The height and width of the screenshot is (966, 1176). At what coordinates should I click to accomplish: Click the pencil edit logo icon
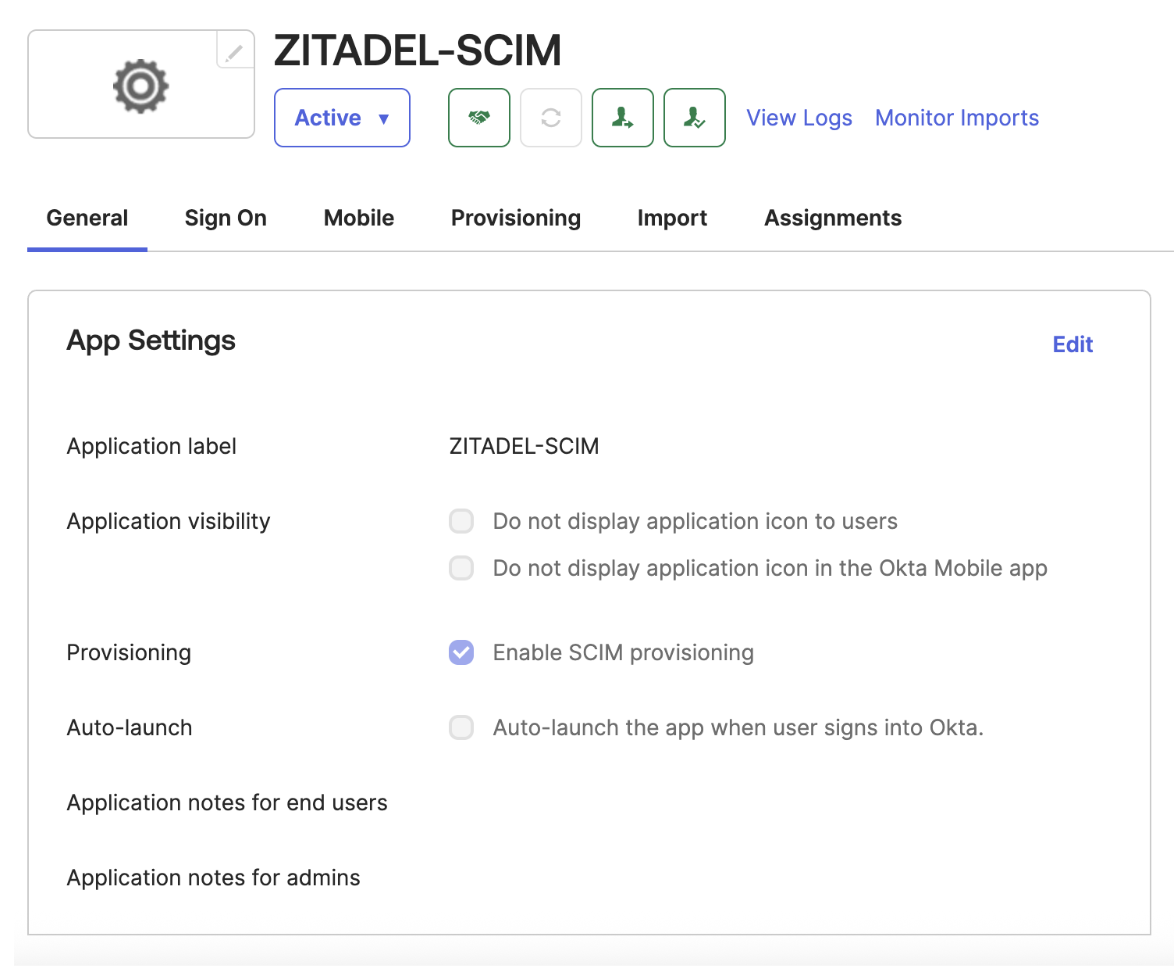(235, 51)
